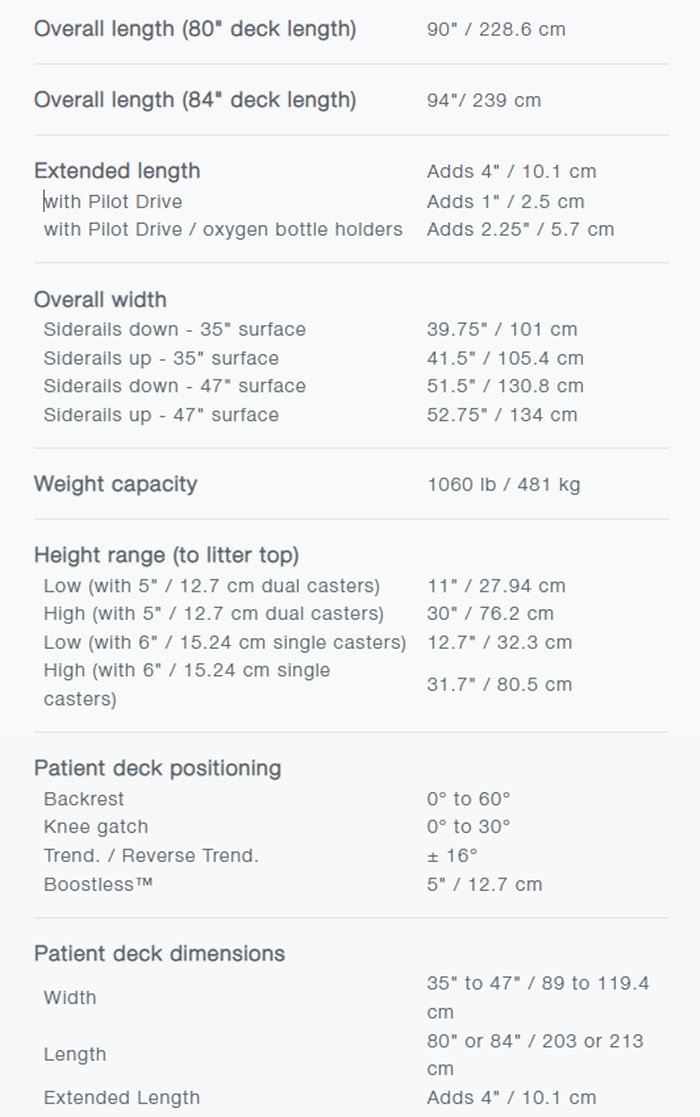Click the "Boostless™" label
Viewport: 700px width, 1117px height.
[x=98, y=884]
